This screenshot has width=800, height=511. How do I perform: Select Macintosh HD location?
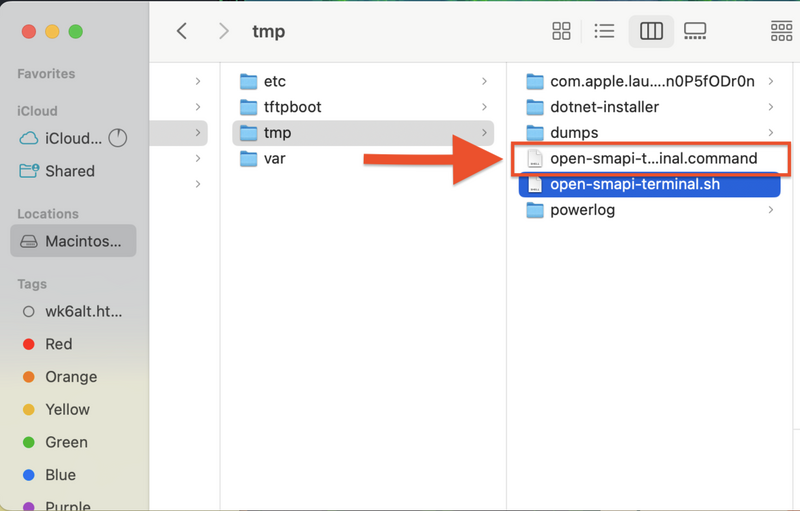73,241
